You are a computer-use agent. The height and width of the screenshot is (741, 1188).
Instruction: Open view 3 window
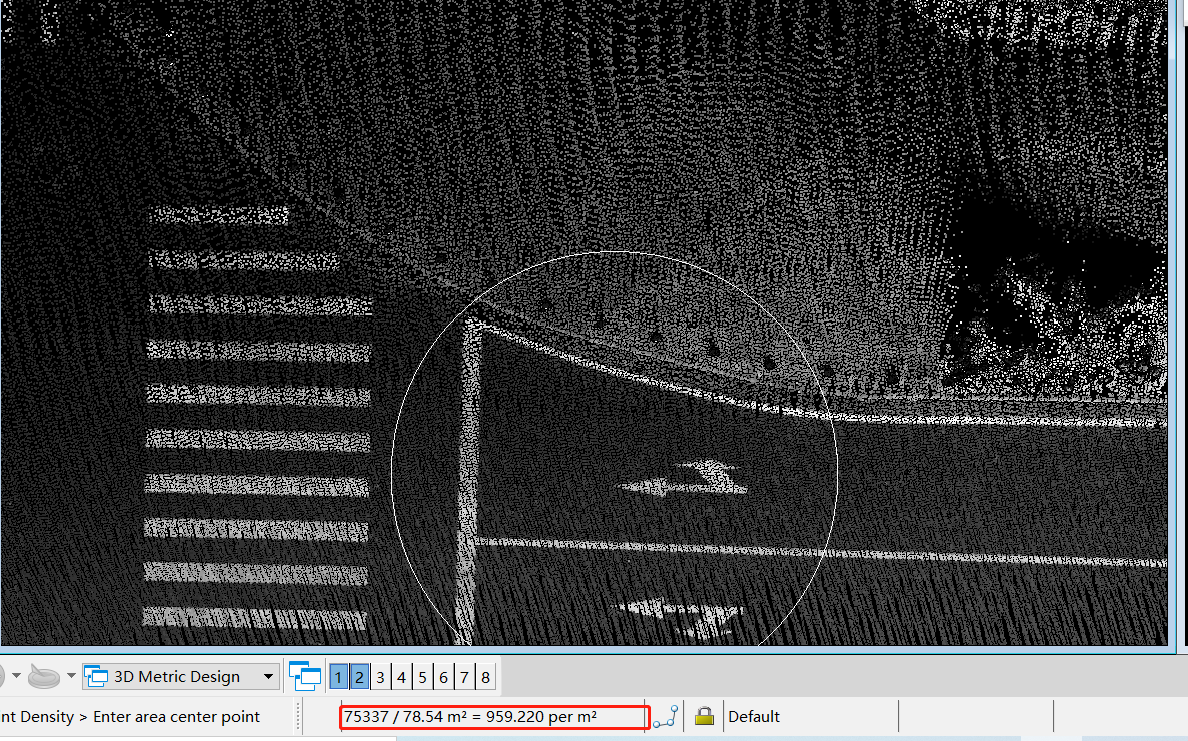click(x=380, y=677)
